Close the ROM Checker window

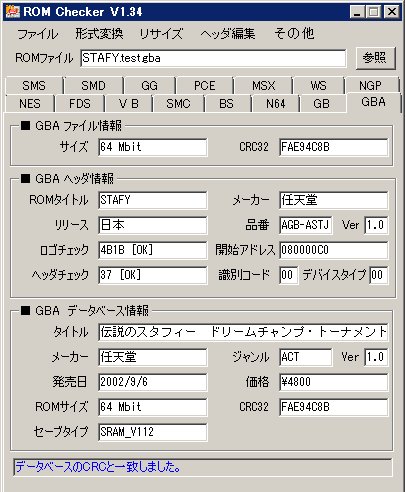point(392,12)
